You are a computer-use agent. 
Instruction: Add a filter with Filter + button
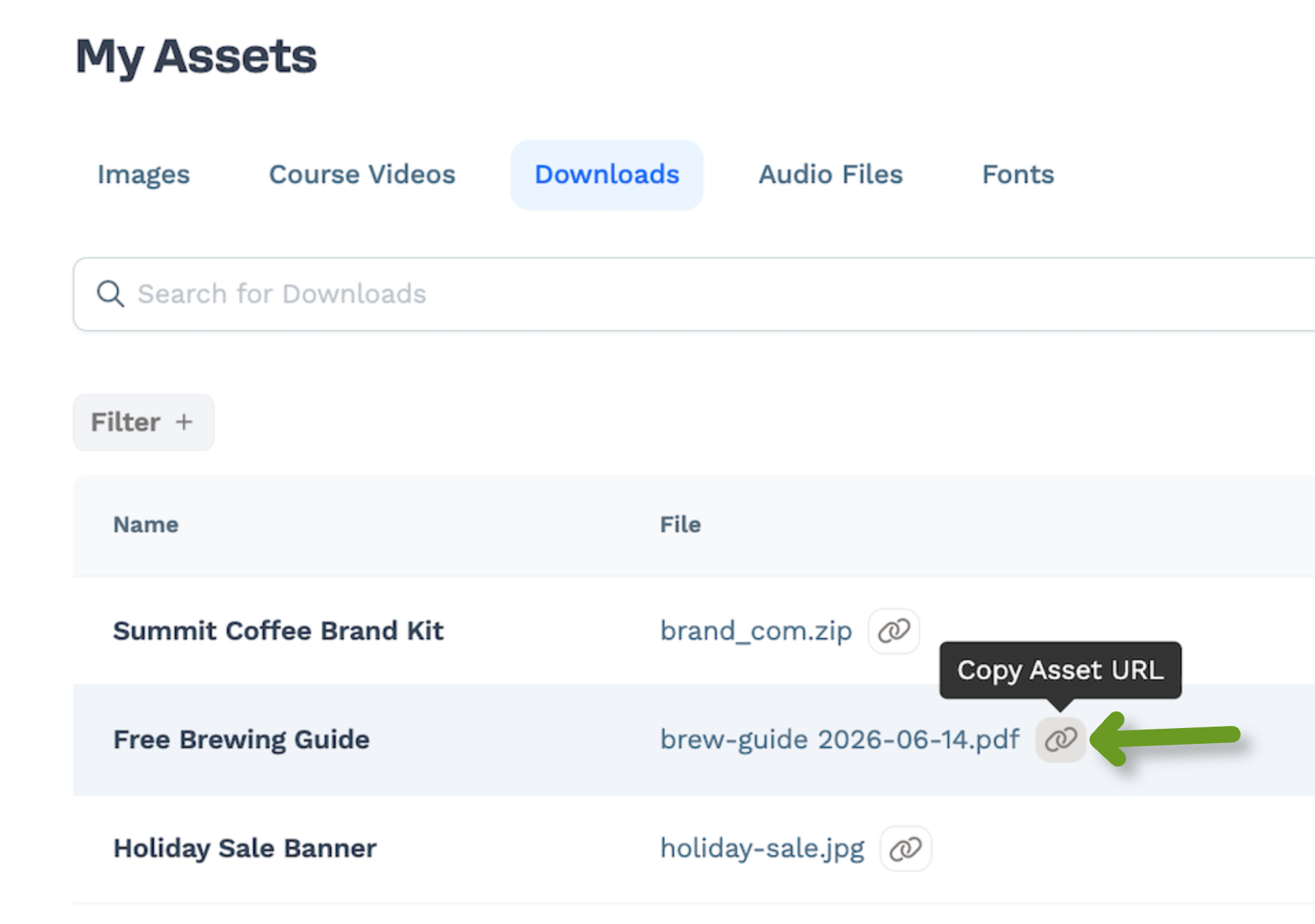coord(144,422)
